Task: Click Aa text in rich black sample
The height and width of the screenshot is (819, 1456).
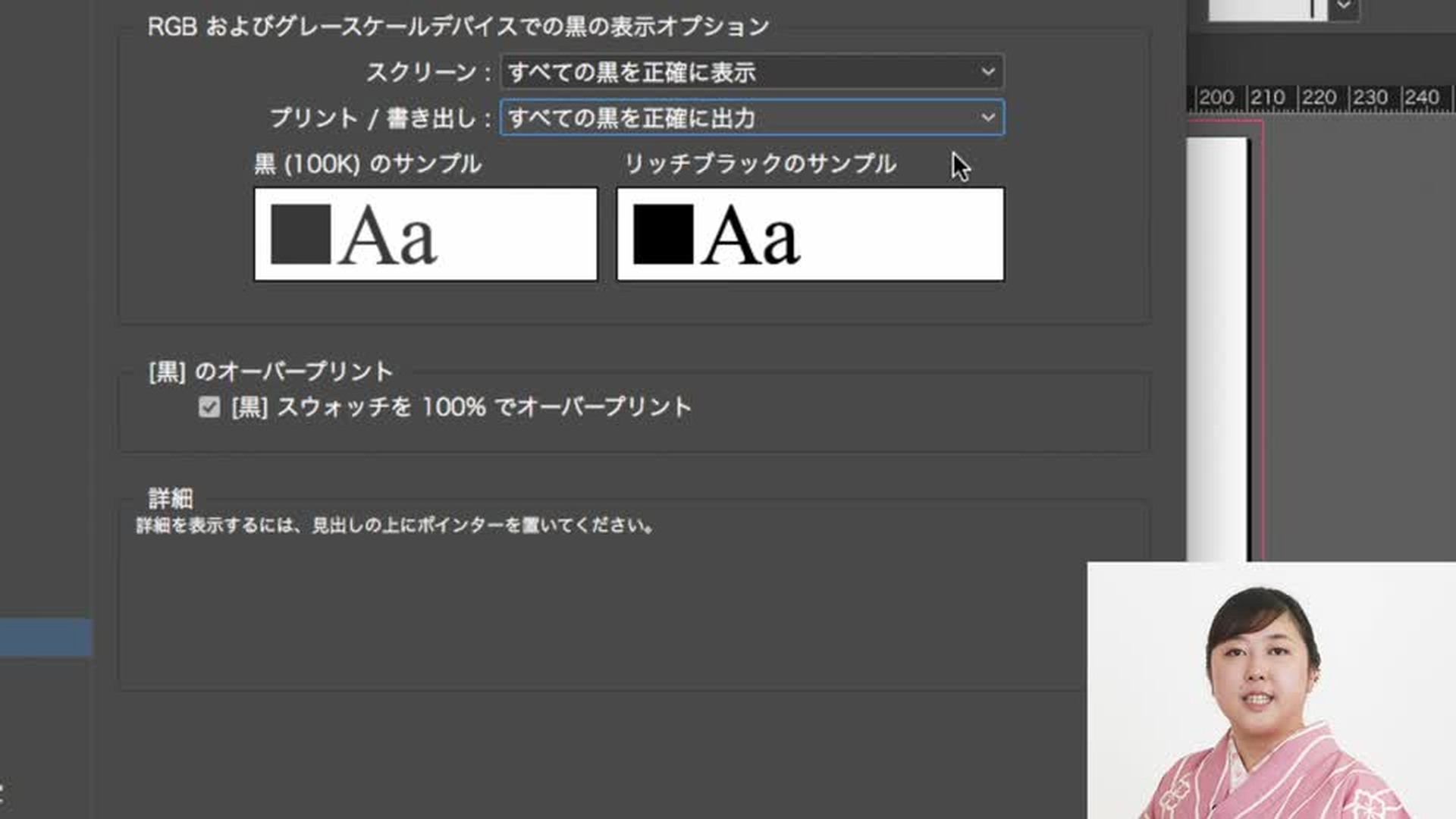Action: click(750, 237)
